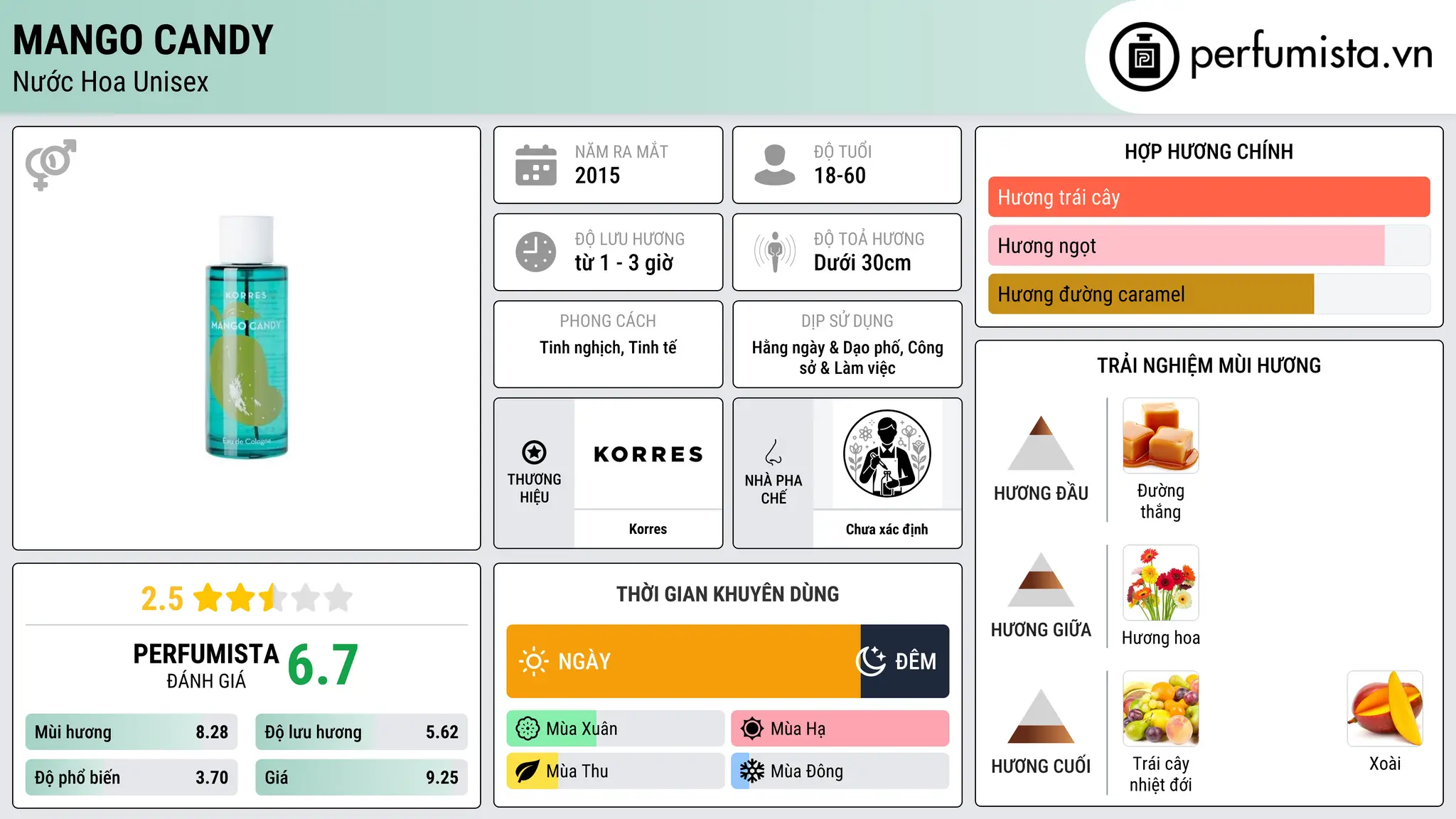The image size is (1456, 819).
Task: Click the first star in the rating
Action: (x=208, y=598)
